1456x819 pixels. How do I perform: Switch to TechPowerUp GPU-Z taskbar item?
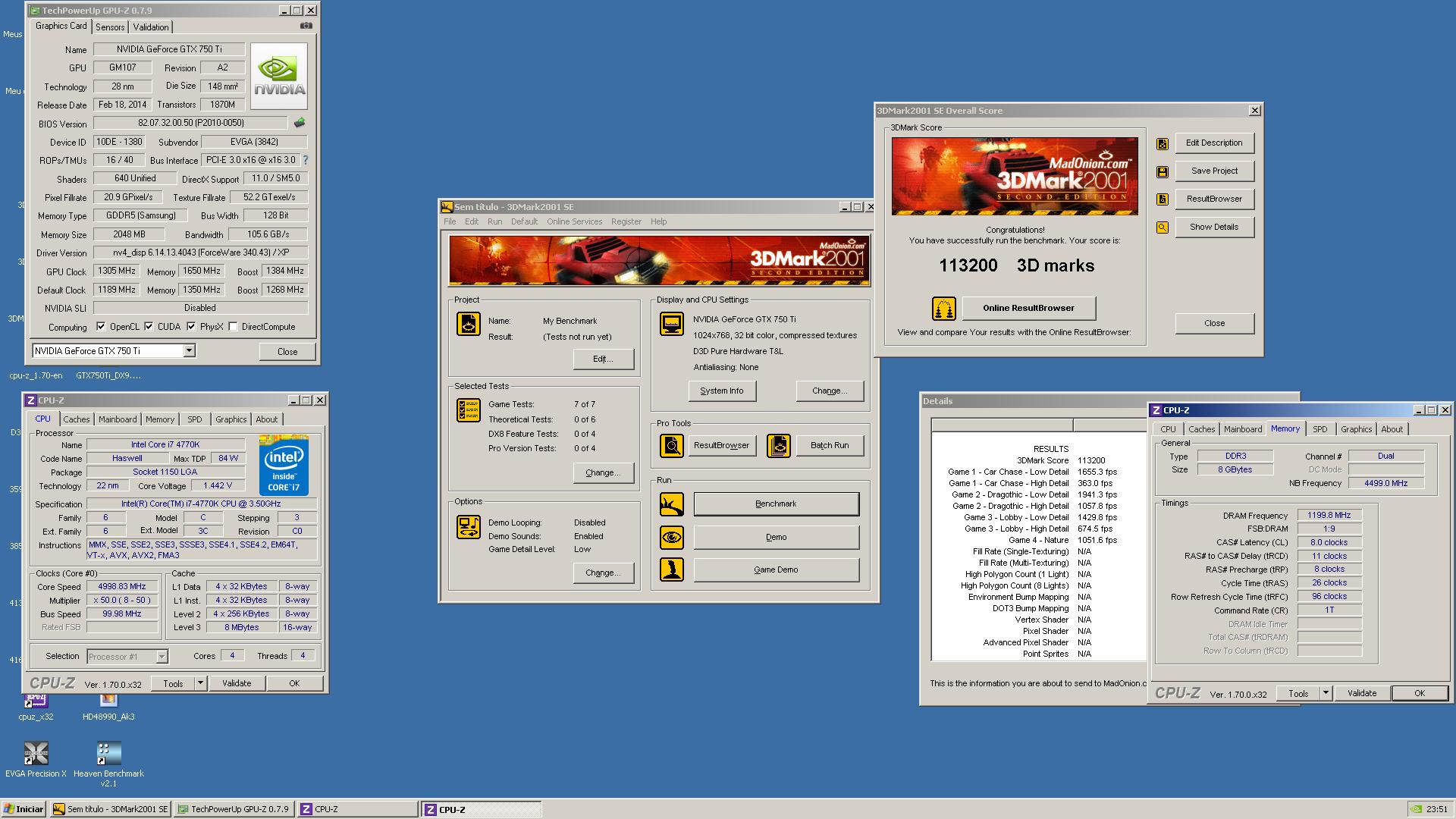[x=234, y=809]
